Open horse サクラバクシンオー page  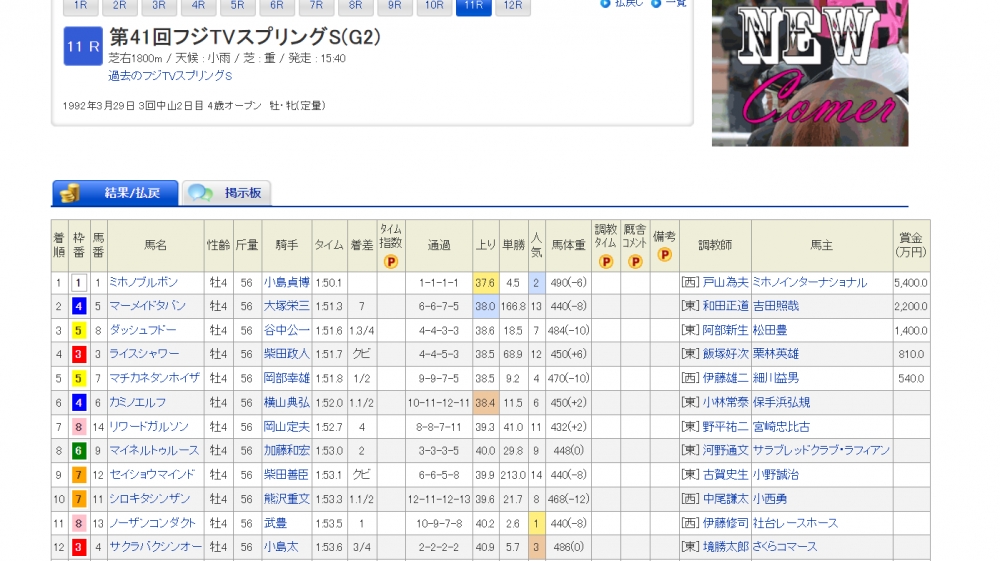[x=156, y=547]
